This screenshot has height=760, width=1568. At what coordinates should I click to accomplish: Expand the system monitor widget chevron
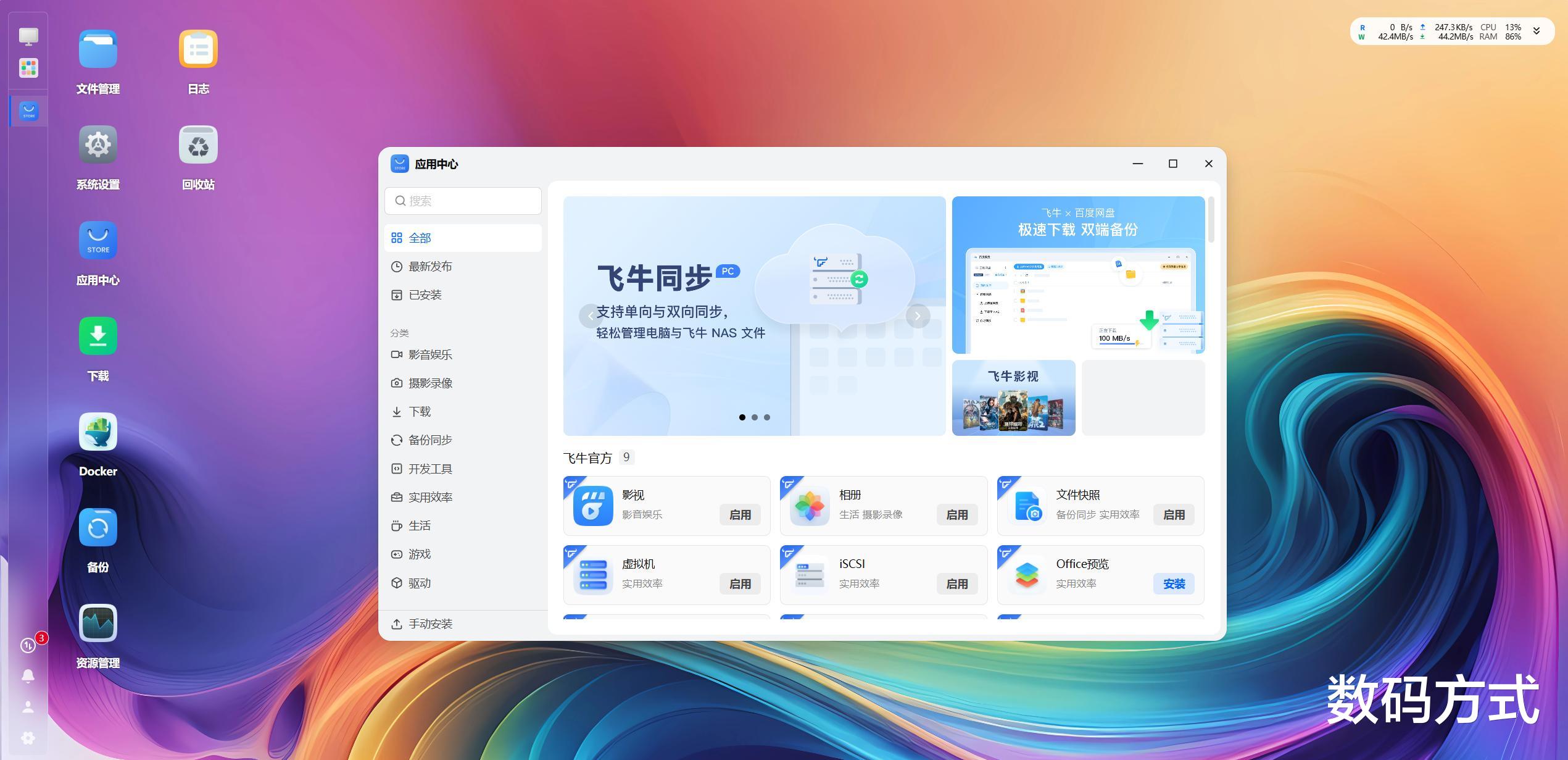(x=1537, y=31)
